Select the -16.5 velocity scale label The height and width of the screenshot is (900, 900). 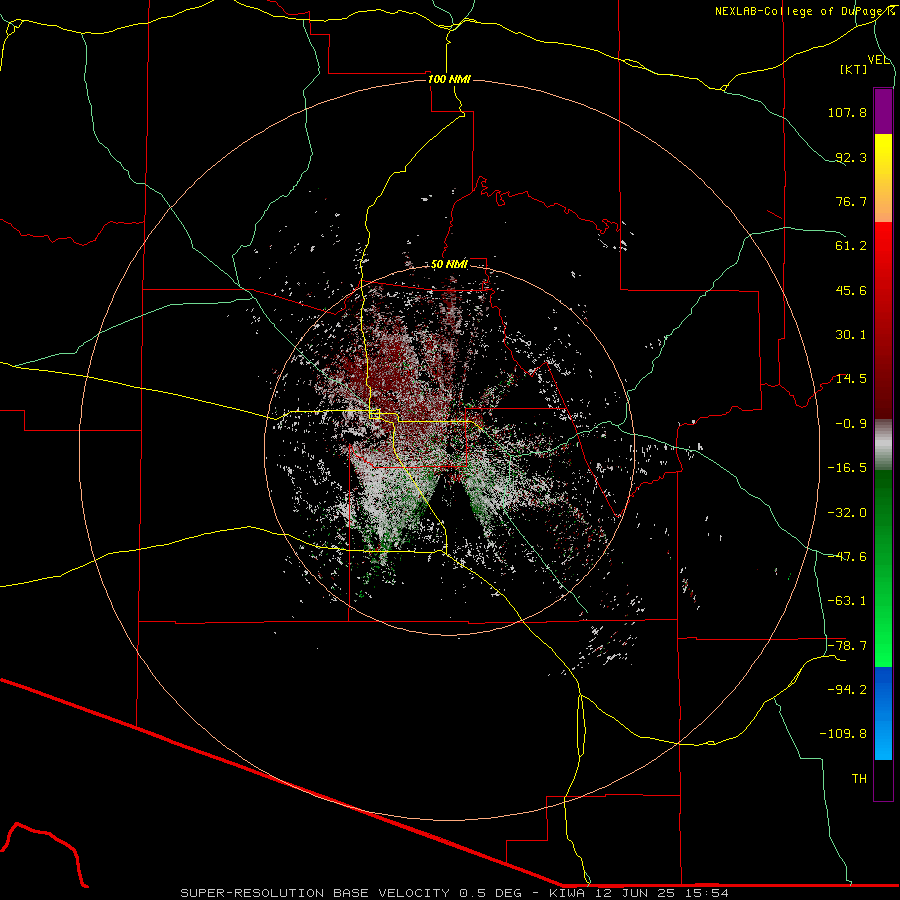[847, 468]
